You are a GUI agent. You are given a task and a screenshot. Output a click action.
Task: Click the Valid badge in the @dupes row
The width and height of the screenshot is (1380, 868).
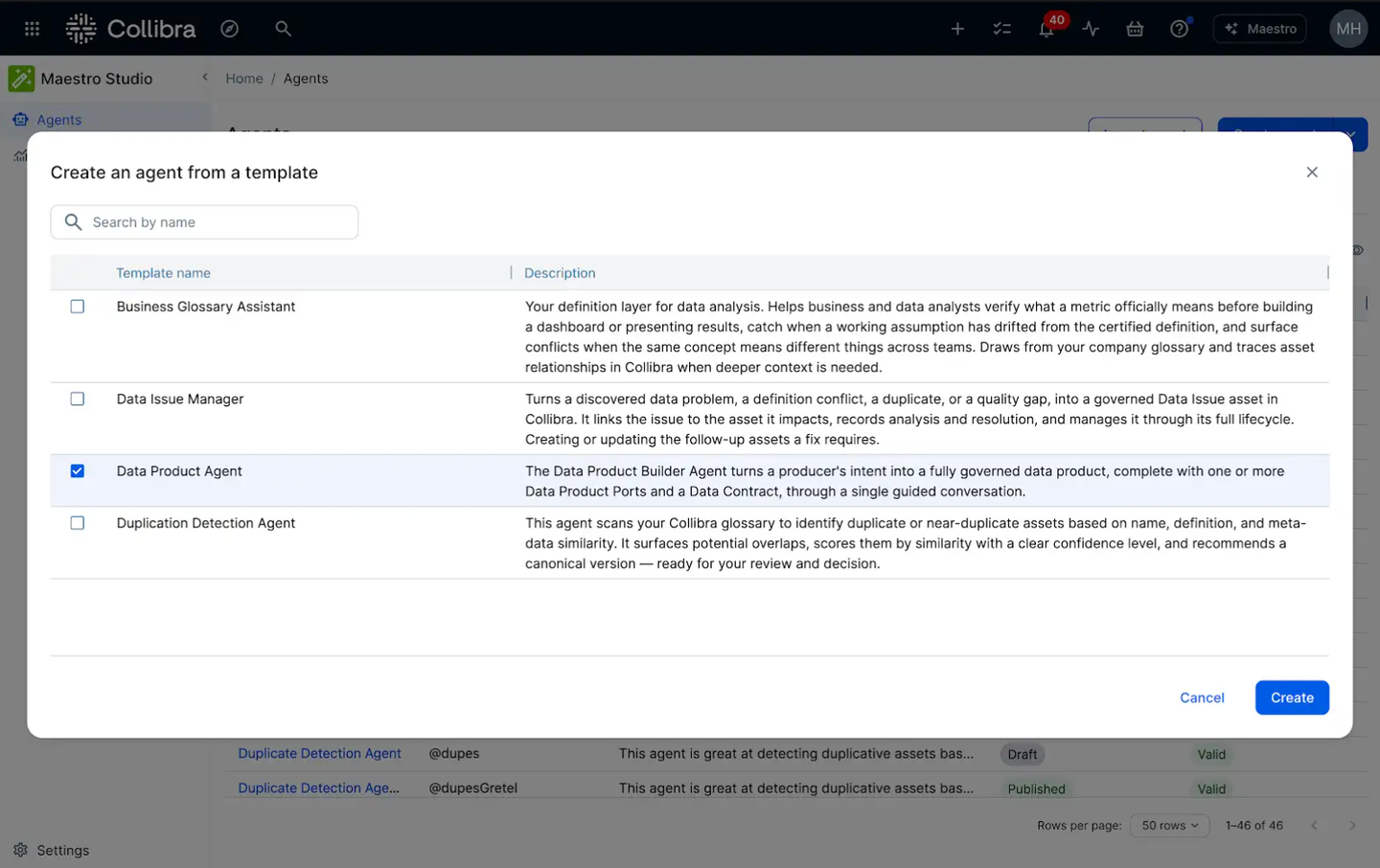[1211, 755]
